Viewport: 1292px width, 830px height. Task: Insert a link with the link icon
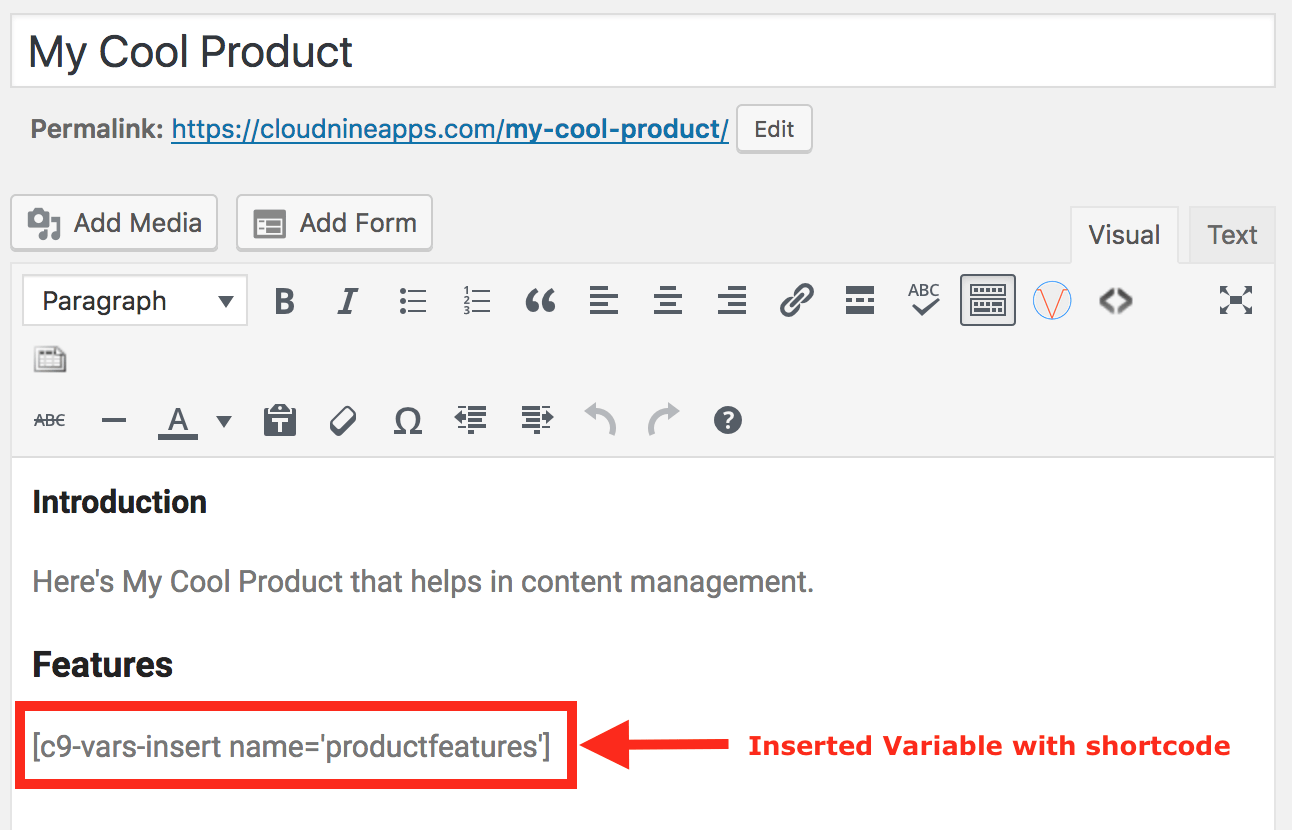click(796, 300)
